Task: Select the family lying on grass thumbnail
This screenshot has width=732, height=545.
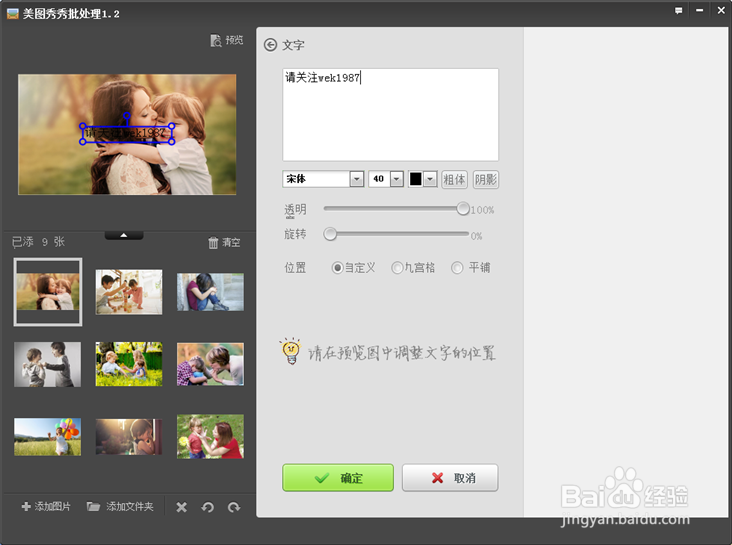Action: click(x=210, y=364)
